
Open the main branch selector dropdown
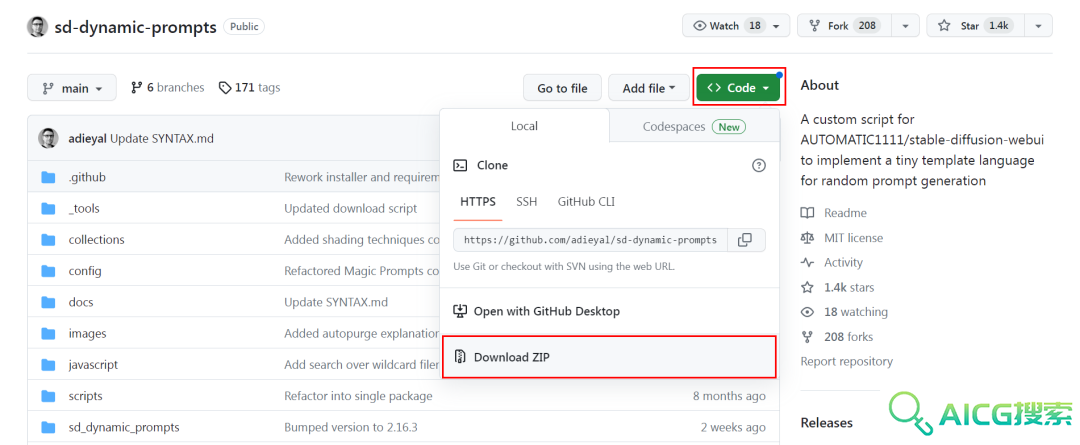tap(72, 88)
